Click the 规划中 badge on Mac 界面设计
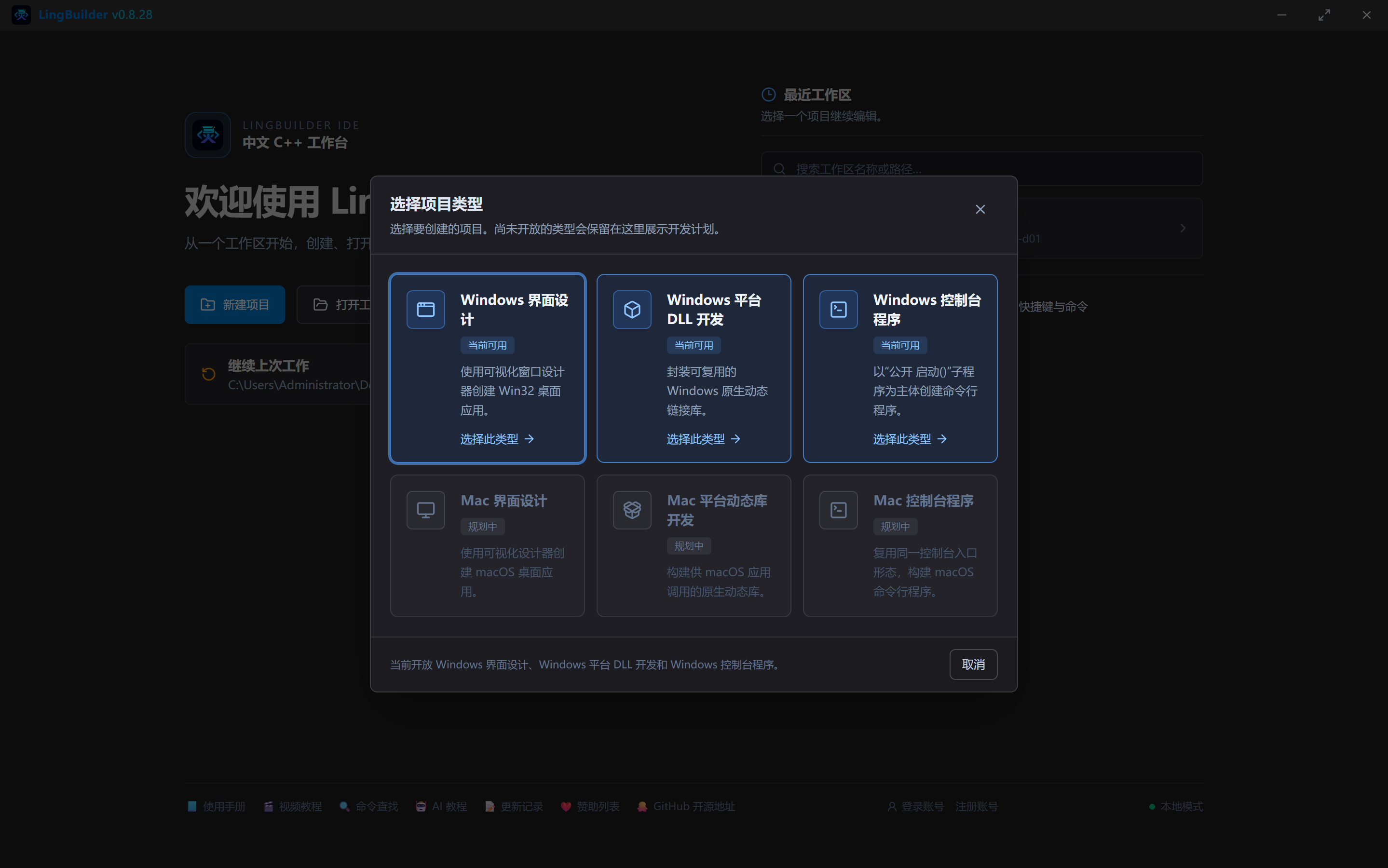This screenshot has height=868, width=1388. click(x=482, y=527)
